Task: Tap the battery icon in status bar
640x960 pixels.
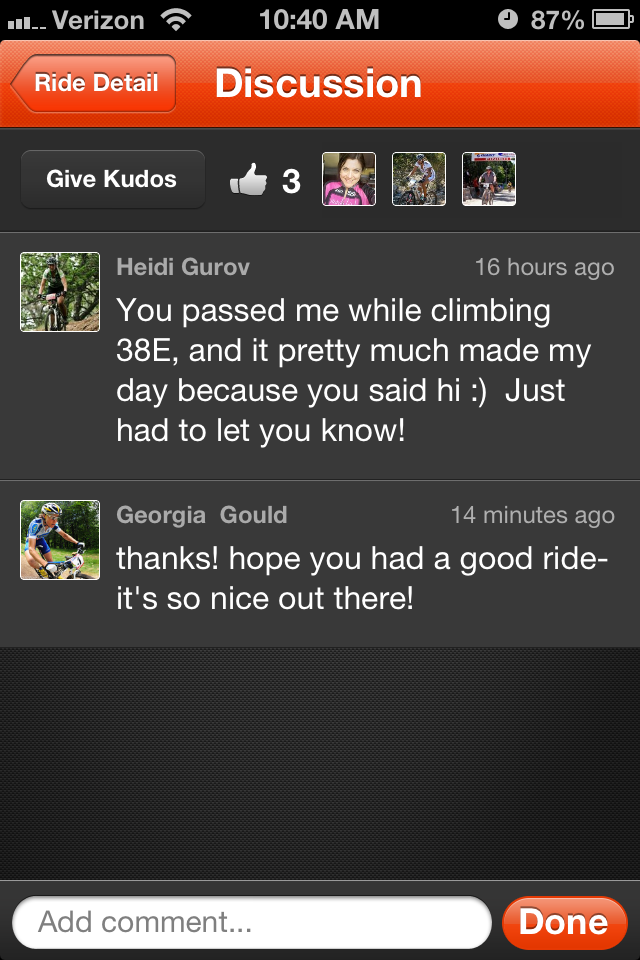Action: 612,19
